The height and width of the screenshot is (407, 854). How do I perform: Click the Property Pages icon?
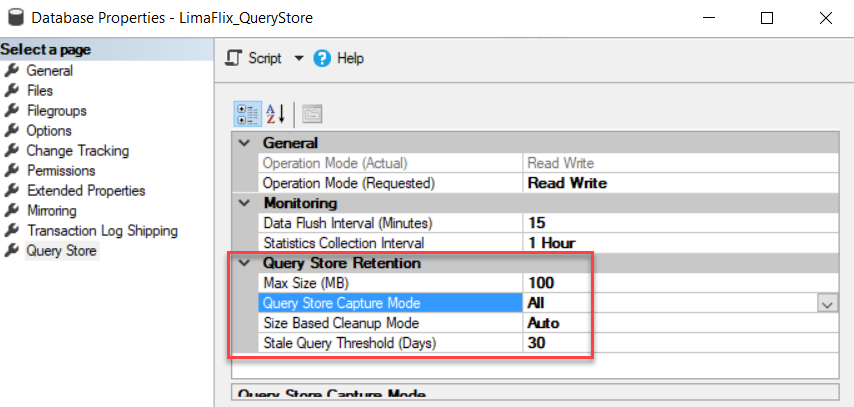(x=311, y=114)
